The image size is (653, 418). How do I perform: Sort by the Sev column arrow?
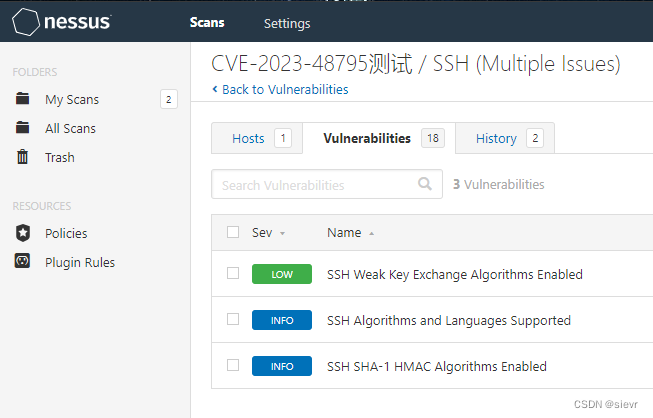click(282, 234)
